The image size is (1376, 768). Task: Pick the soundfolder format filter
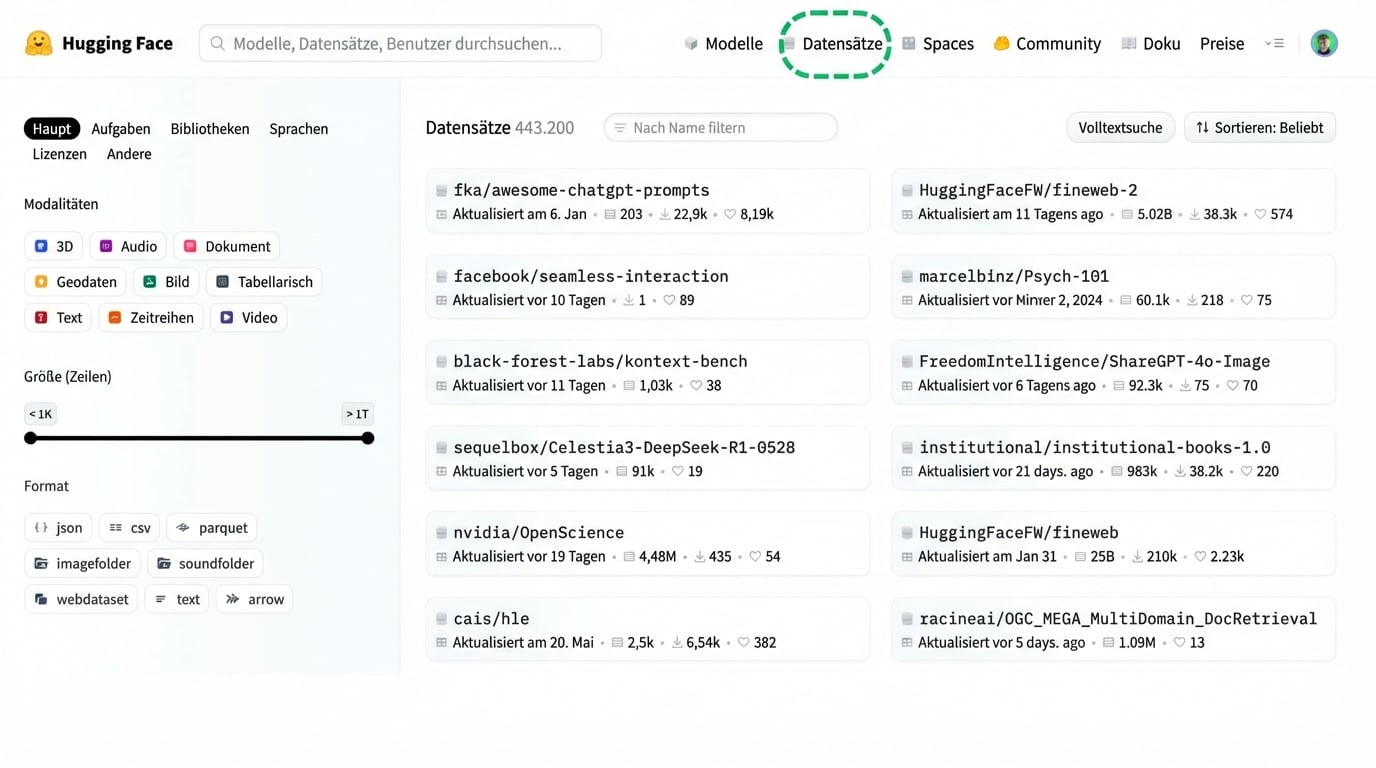(205, 563)
